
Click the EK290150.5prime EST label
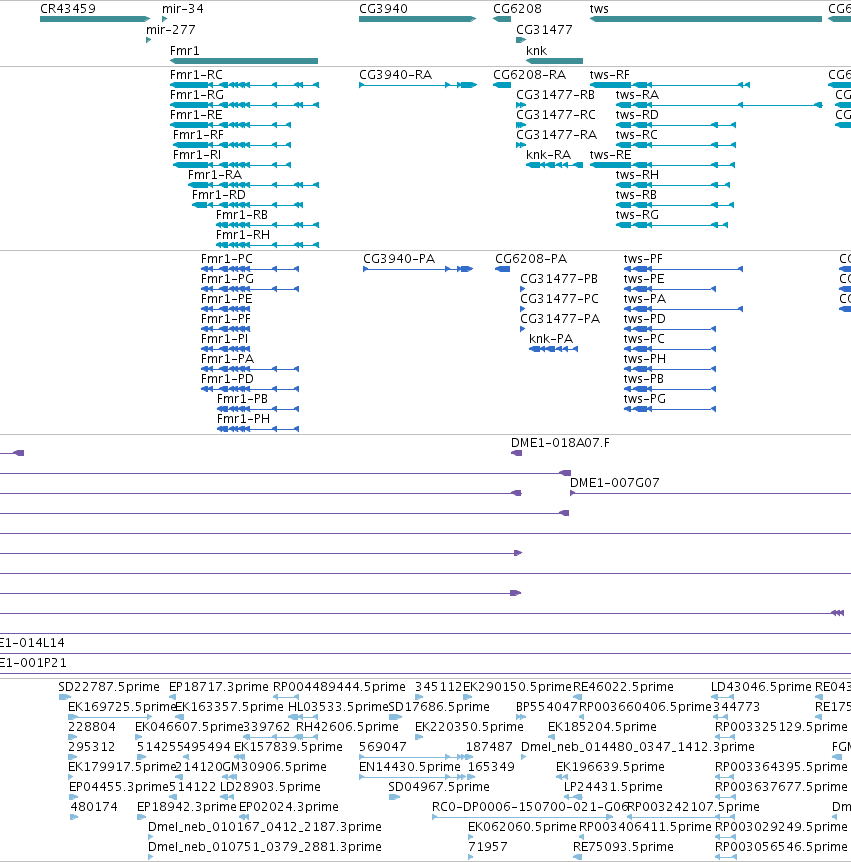coord(517,687)
